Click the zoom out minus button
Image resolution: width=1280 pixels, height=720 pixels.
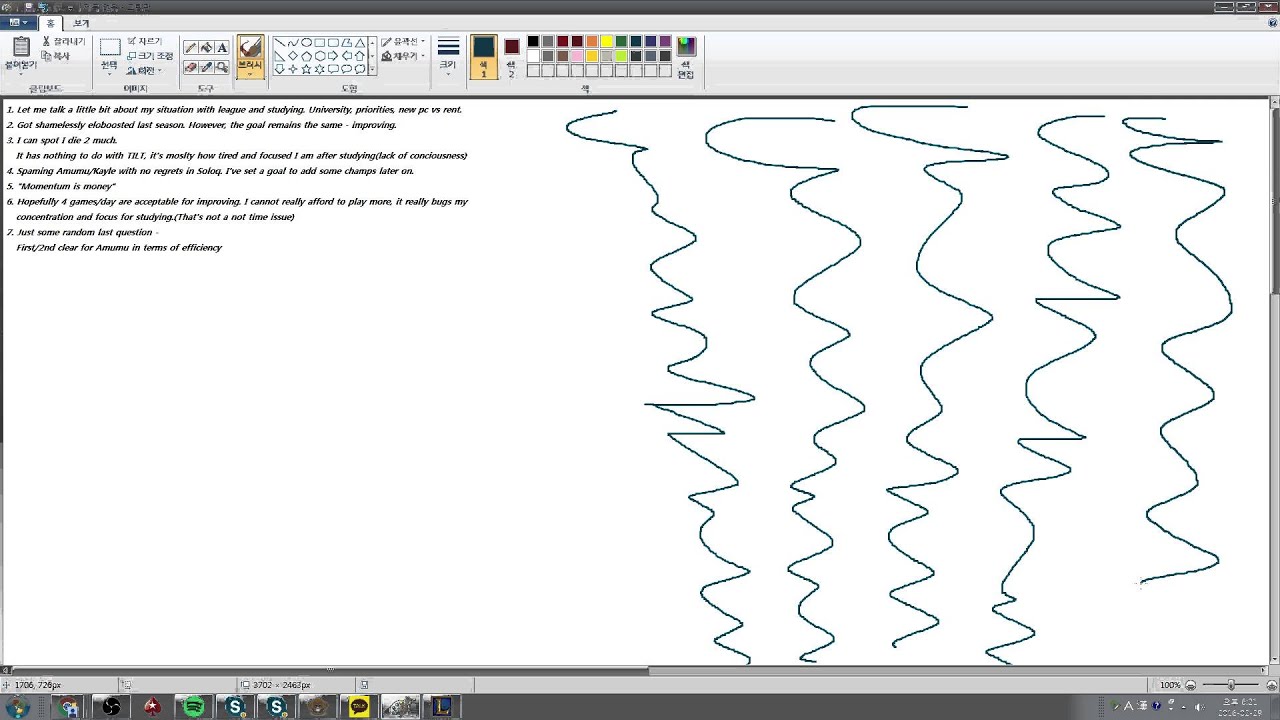[x=1190, y=685]
